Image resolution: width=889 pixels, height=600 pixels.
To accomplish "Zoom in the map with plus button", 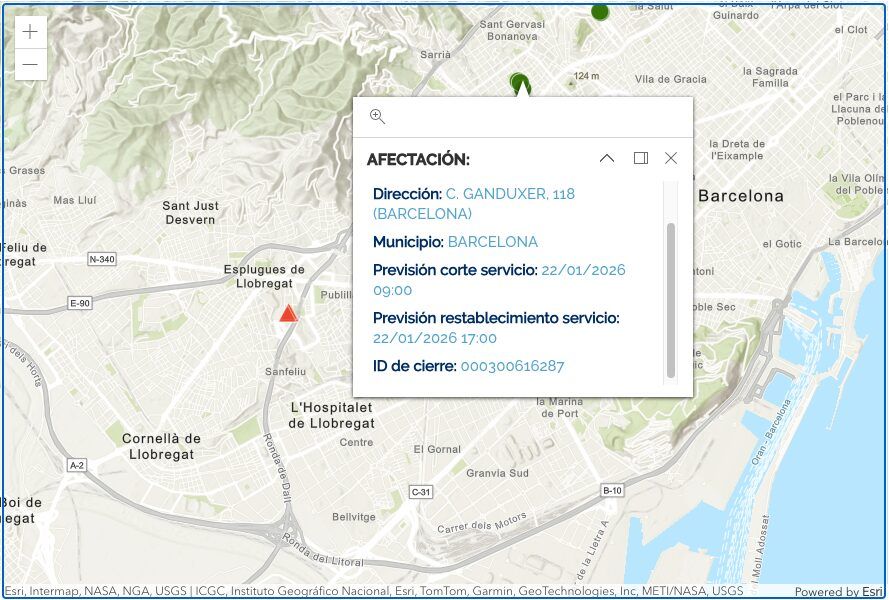I will (30, 32).
